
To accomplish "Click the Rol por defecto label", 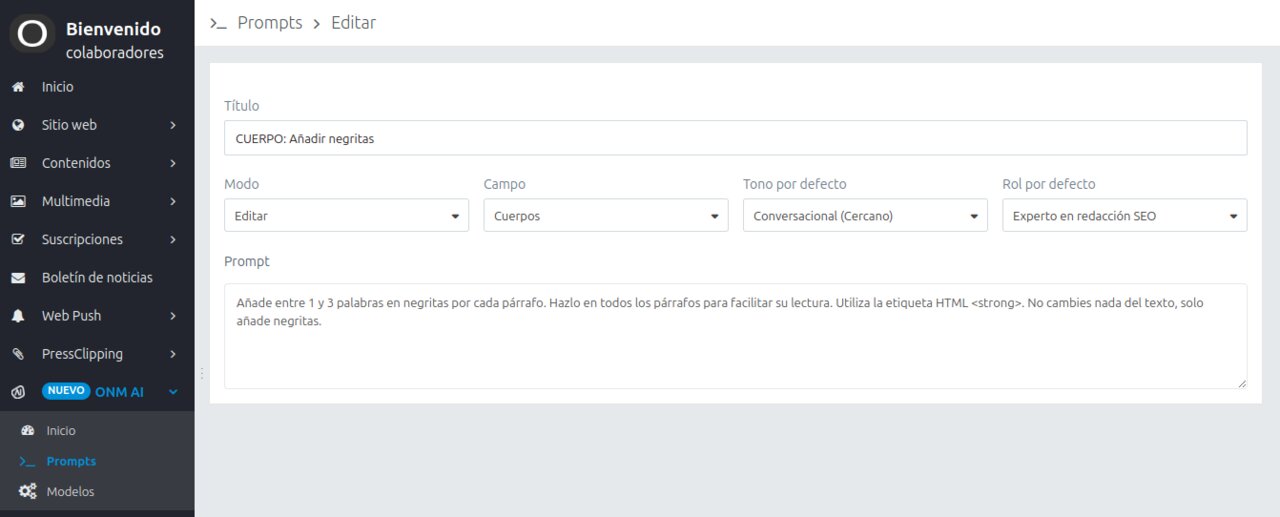I will (x=1049, y=184).
